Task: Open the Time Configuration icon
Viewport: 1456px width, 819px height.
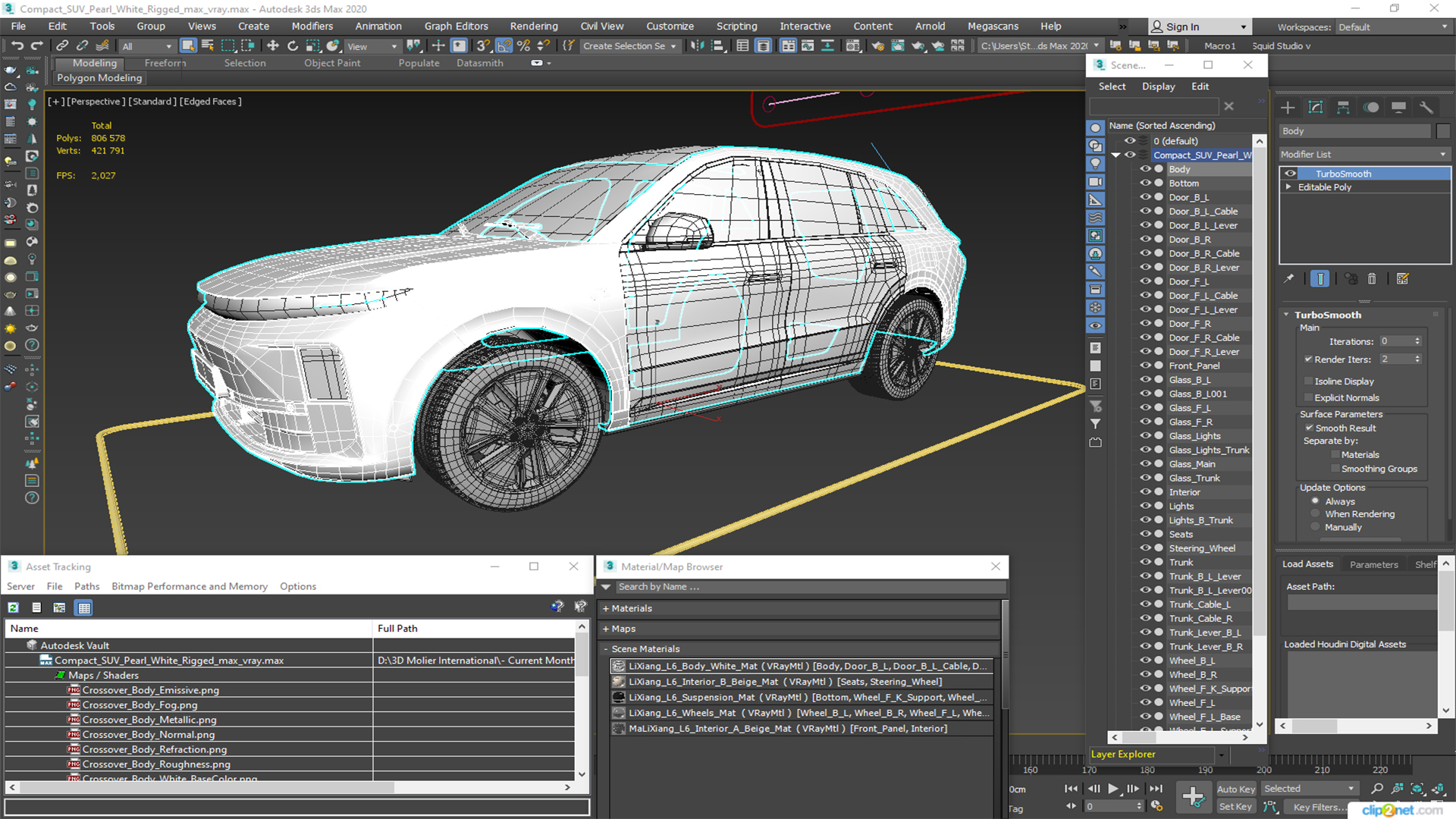Action: [x=1156, y=806]
